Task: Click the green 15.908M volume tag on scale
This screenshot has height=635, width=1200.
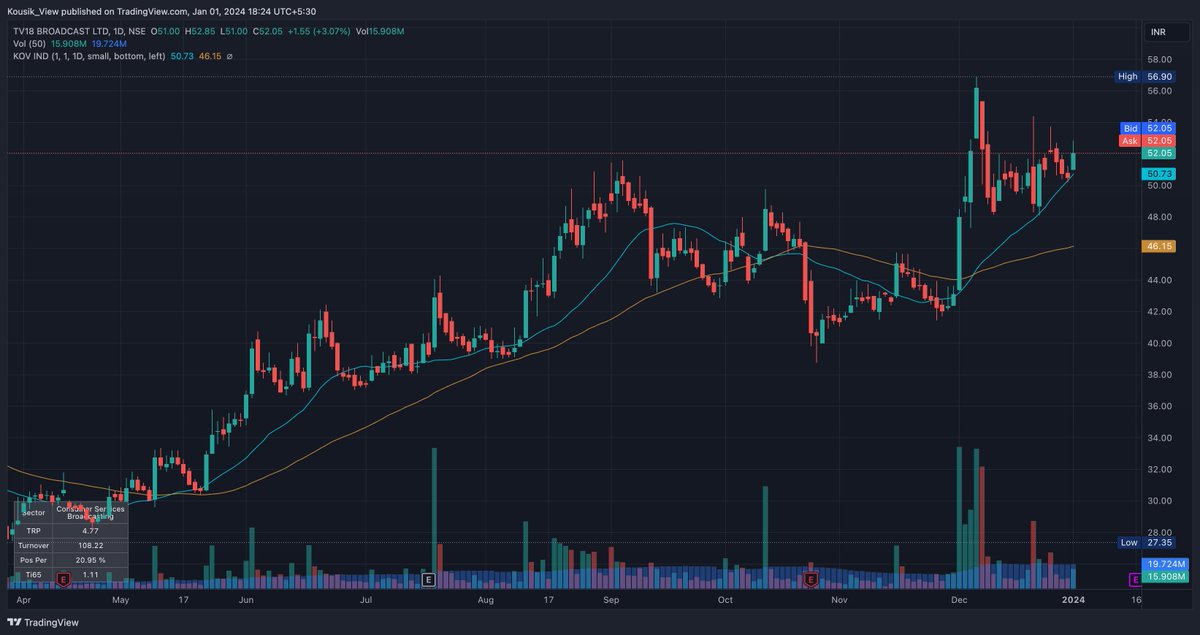Action: 1165,576
